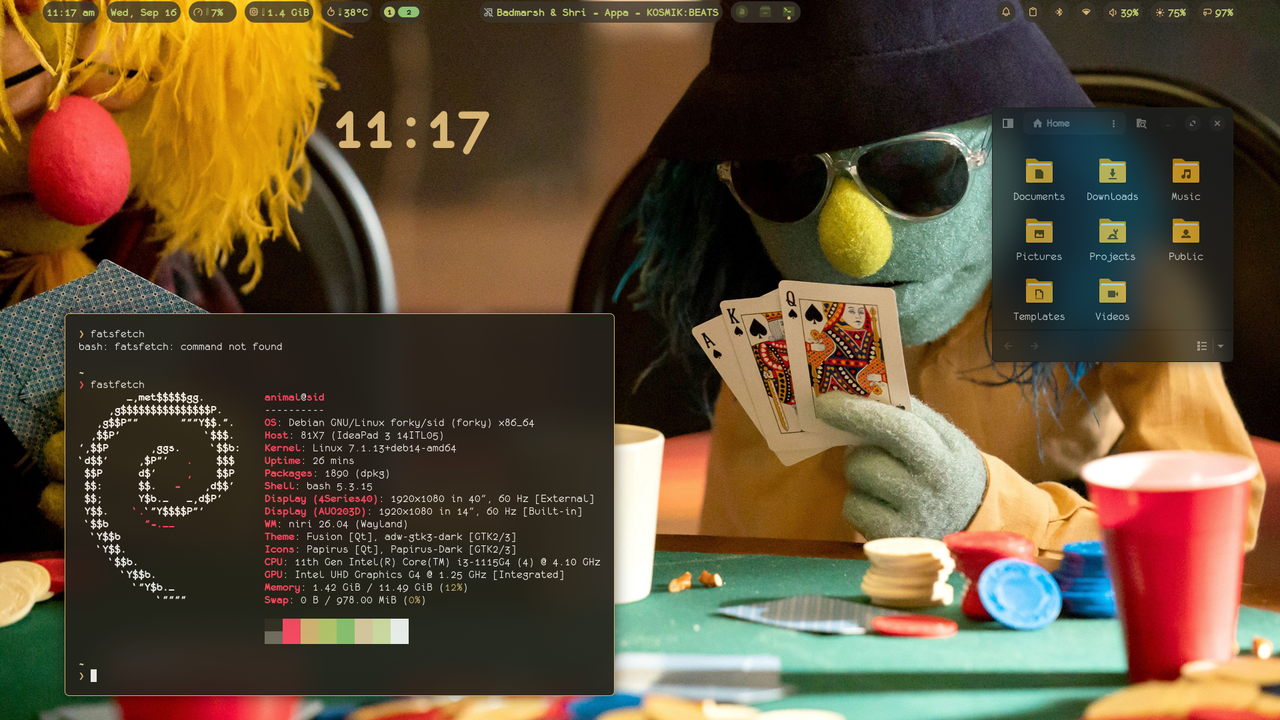Open the Videos folder
Image resolution: width=1280 pixels, height=720 pixels.
point(1112,299)
